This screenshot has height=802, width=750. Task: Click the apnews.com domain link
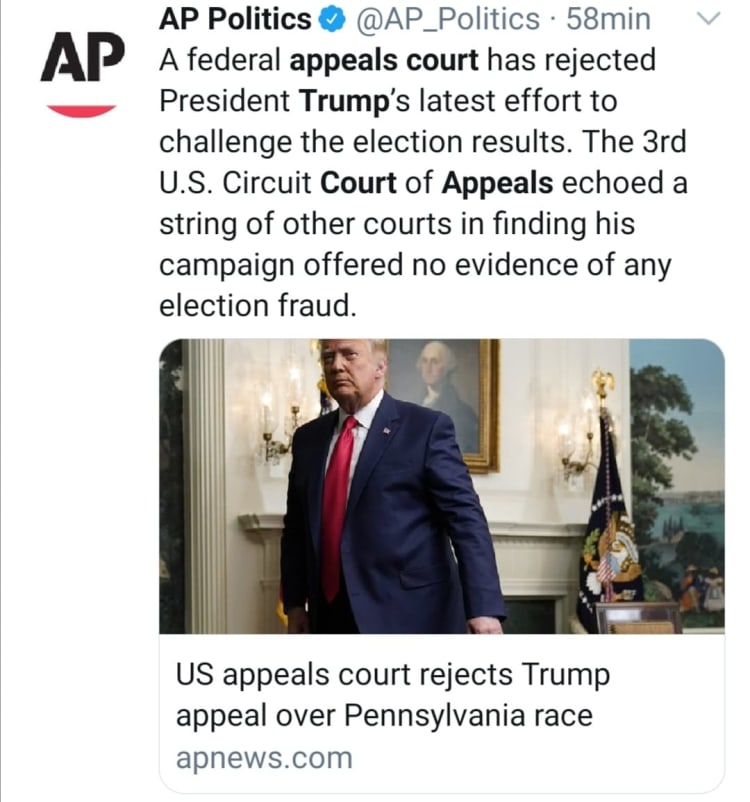click(264, 757)
